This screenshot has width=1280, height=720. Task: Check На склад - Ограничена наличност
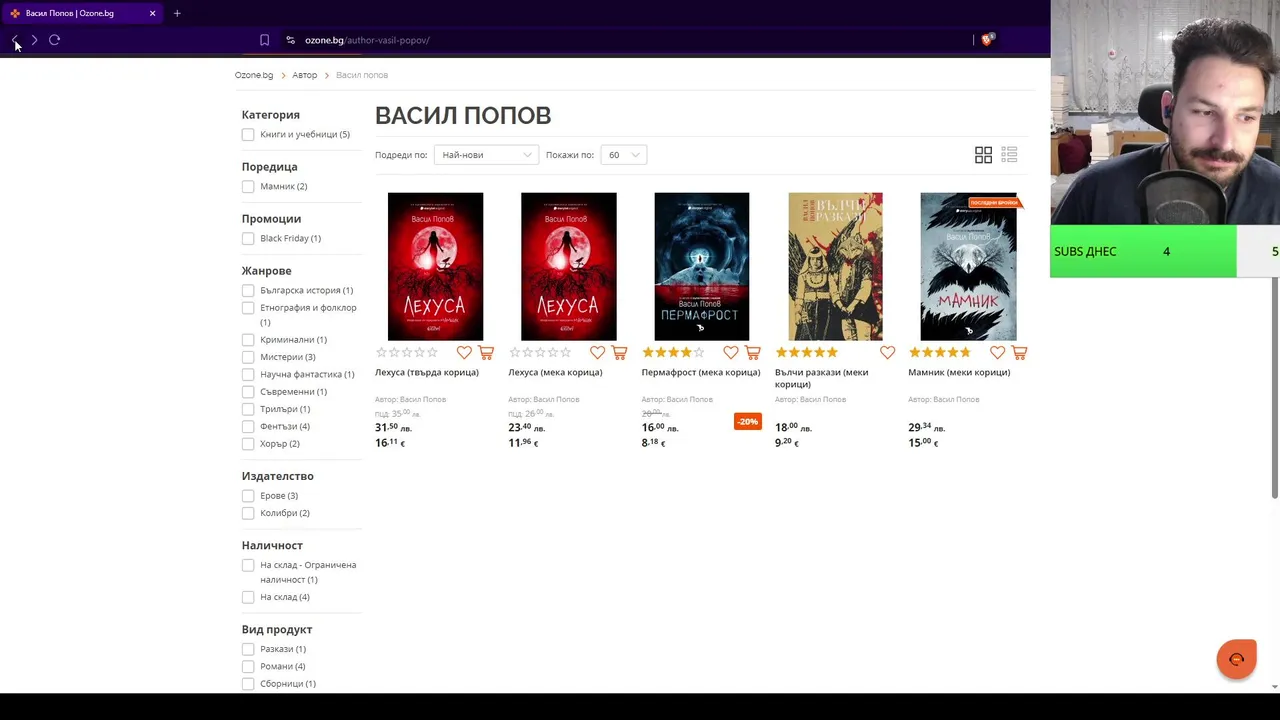coord(248,565)
